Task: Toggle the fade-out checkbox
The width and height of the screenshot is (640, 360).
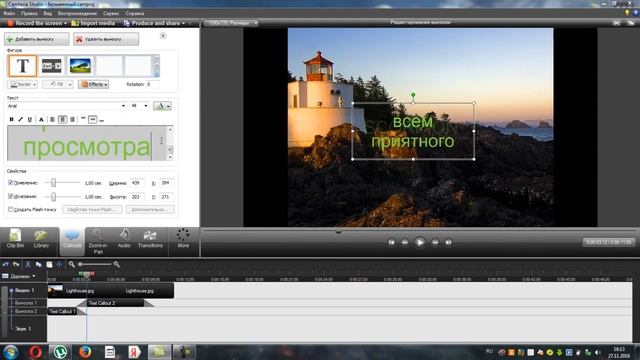Action: 11,196
